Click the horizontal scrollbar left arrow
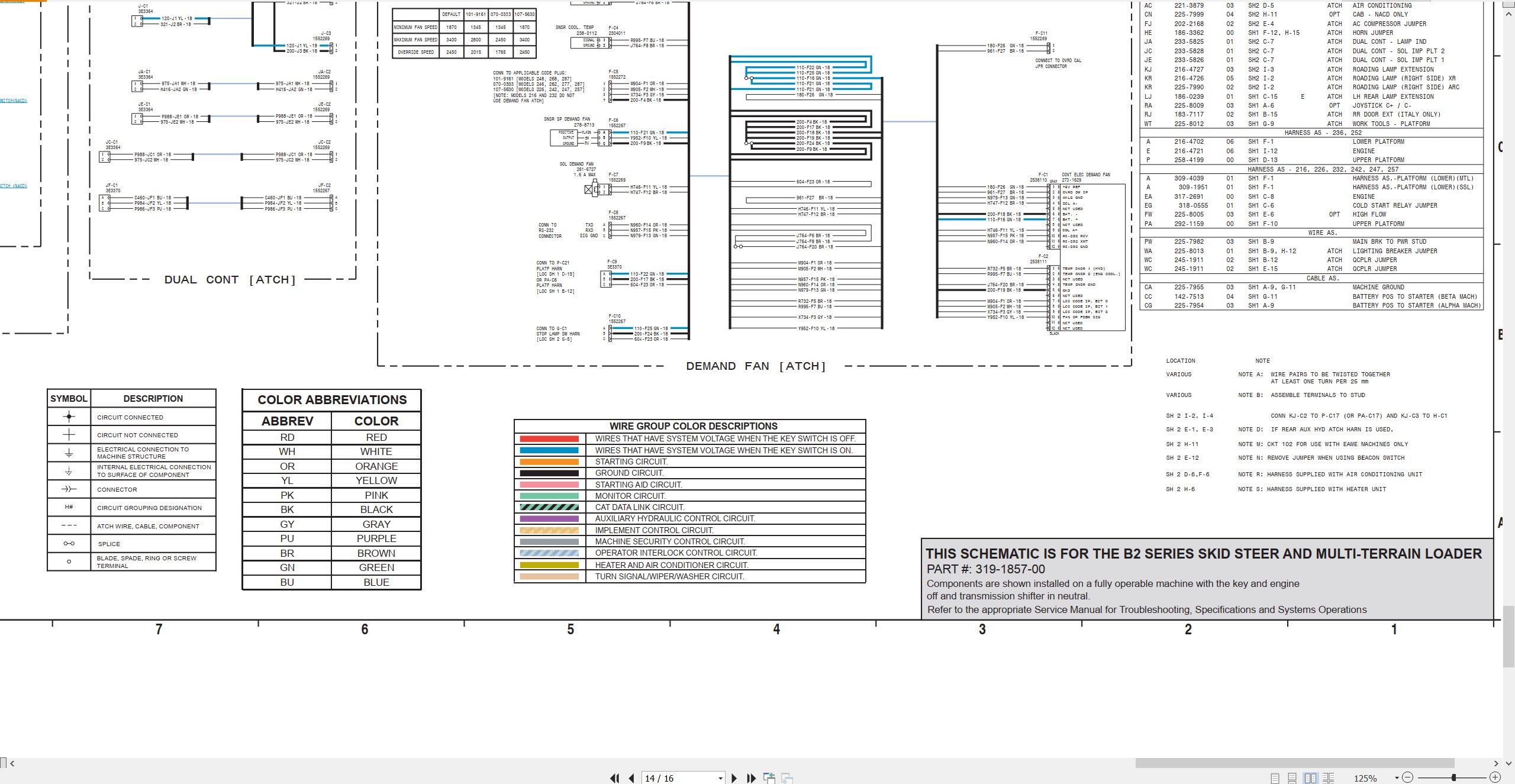This screenshot has width=1515, height=784. coord(12,763)
